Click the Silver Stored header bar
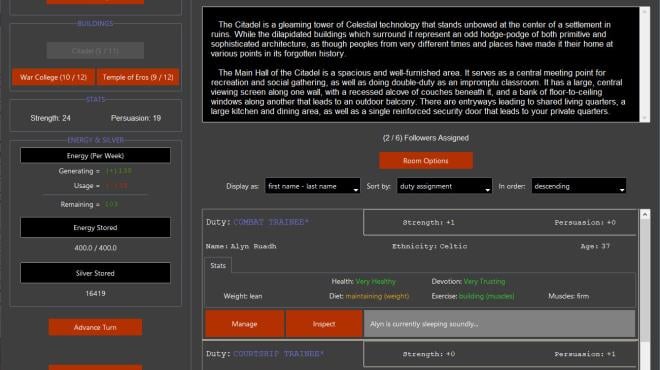 point(95,273)
